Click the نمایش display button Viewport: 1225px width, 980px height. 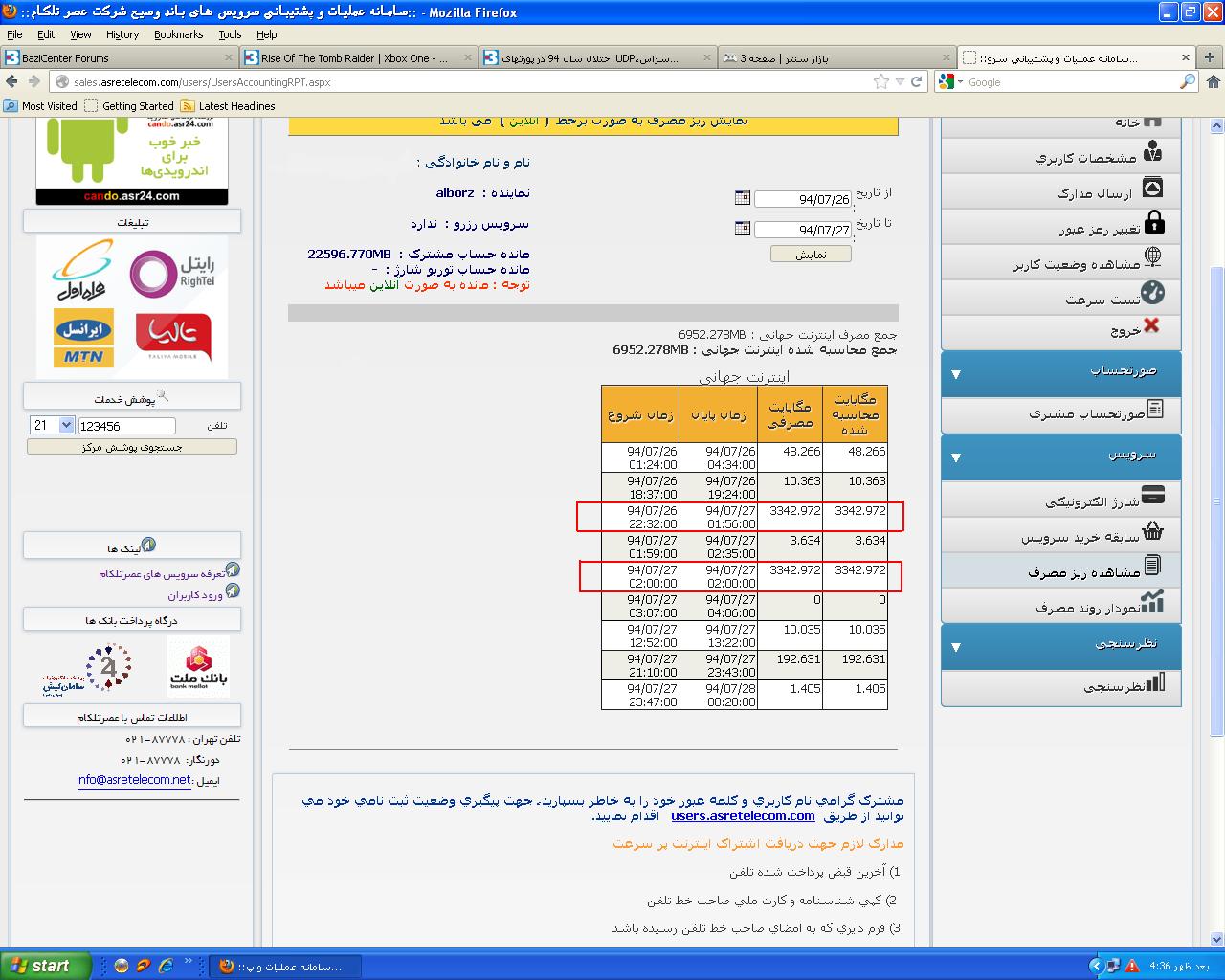pyautogui.click(x=810, y=255)
